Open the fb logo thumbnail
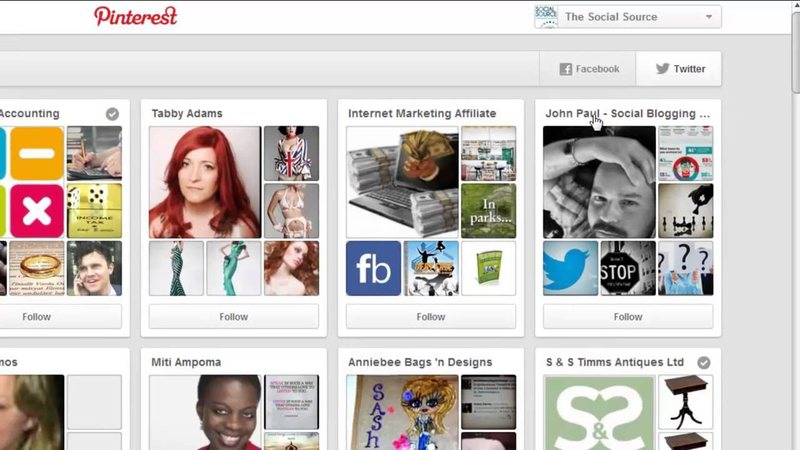 pyautogui.click(x=373, y=268)
